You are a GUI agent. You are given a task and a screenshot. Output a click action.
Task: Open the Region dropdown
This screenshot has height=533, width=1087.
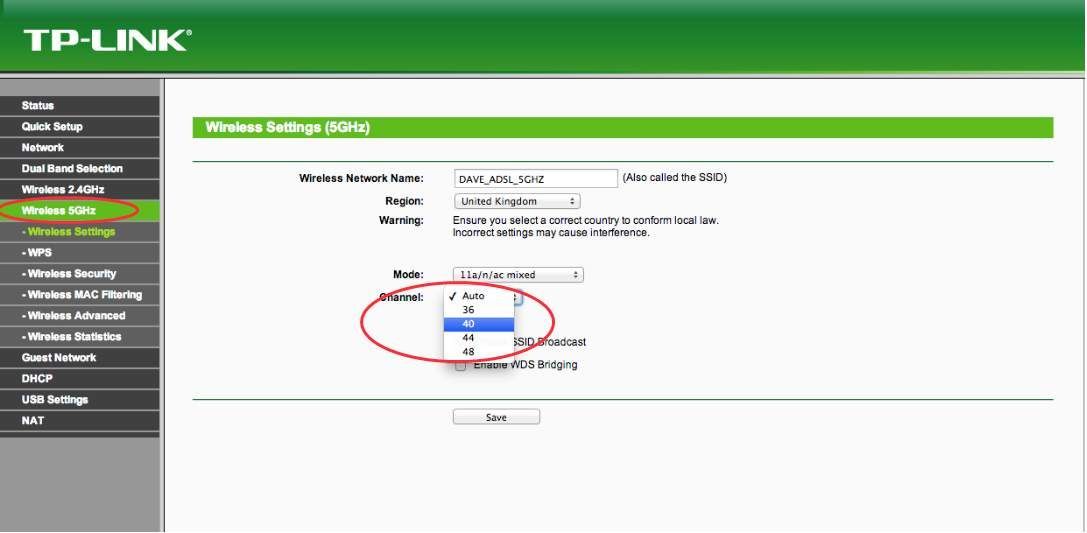[517, 201]
